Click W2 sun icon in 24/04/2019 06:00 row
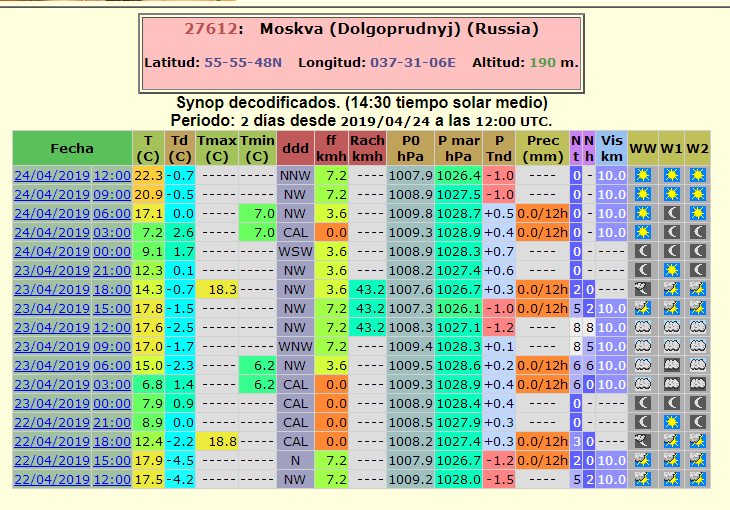 (697, 214)
